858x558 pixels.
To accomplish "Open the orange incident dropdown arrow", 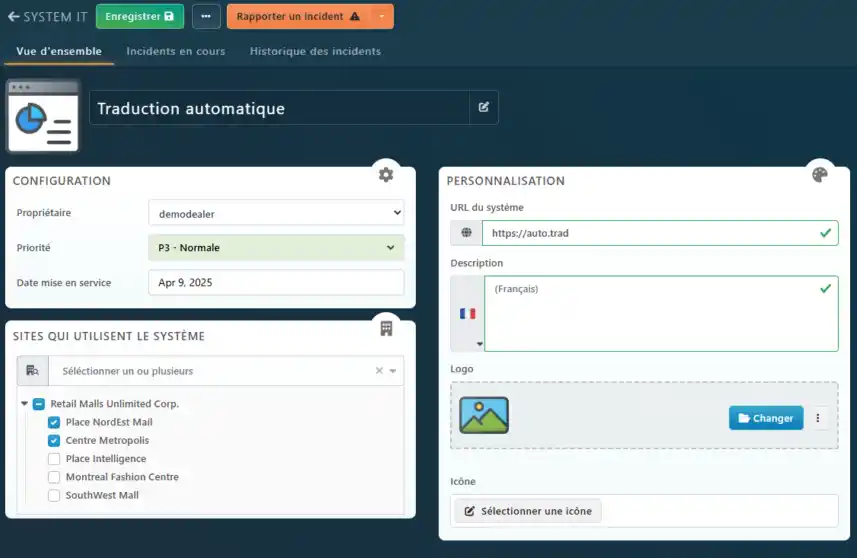I will [382, 16].
